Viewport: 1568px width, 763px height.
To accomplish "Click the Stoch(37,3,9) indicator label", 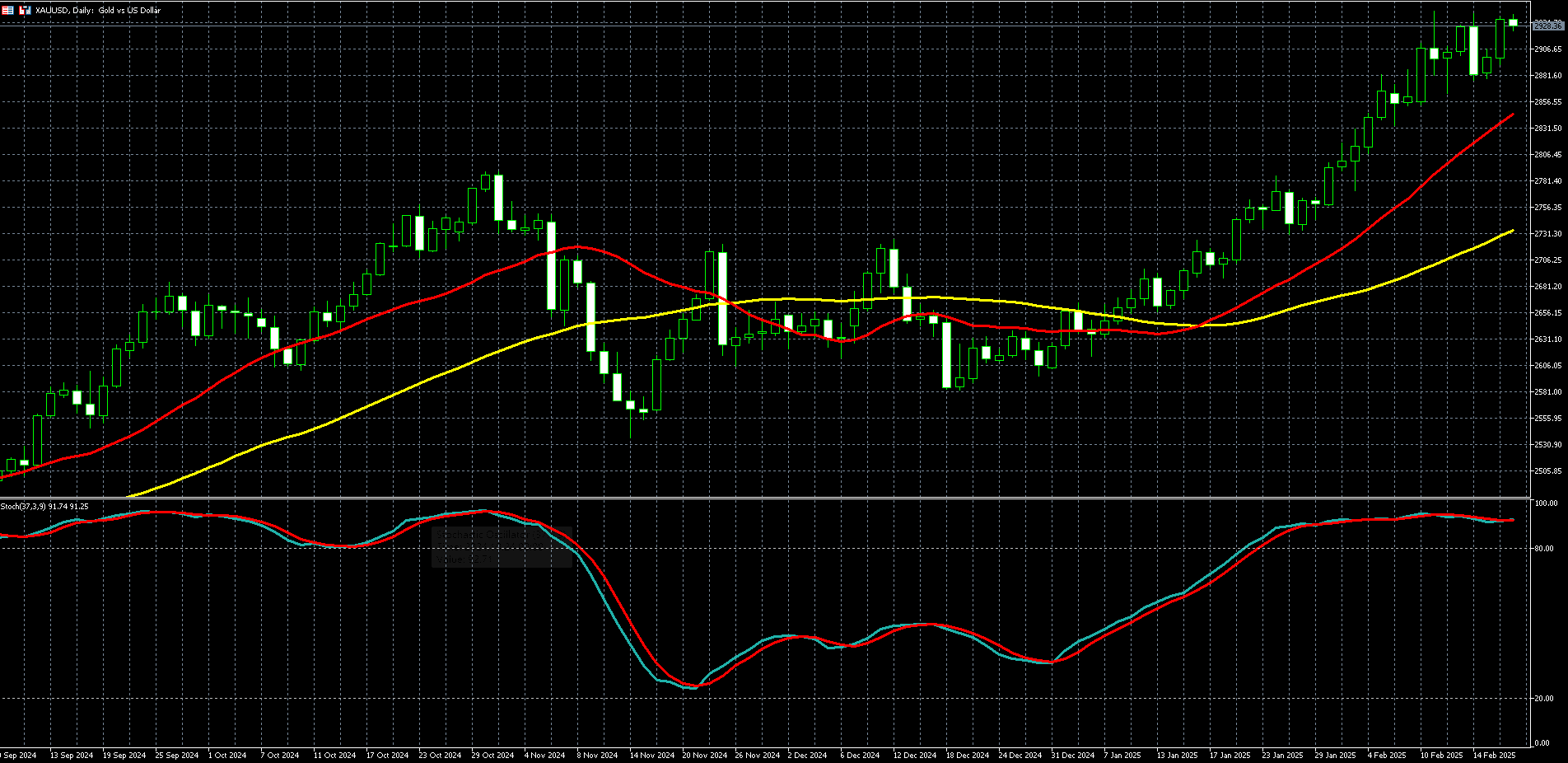I will coord(44,507).
